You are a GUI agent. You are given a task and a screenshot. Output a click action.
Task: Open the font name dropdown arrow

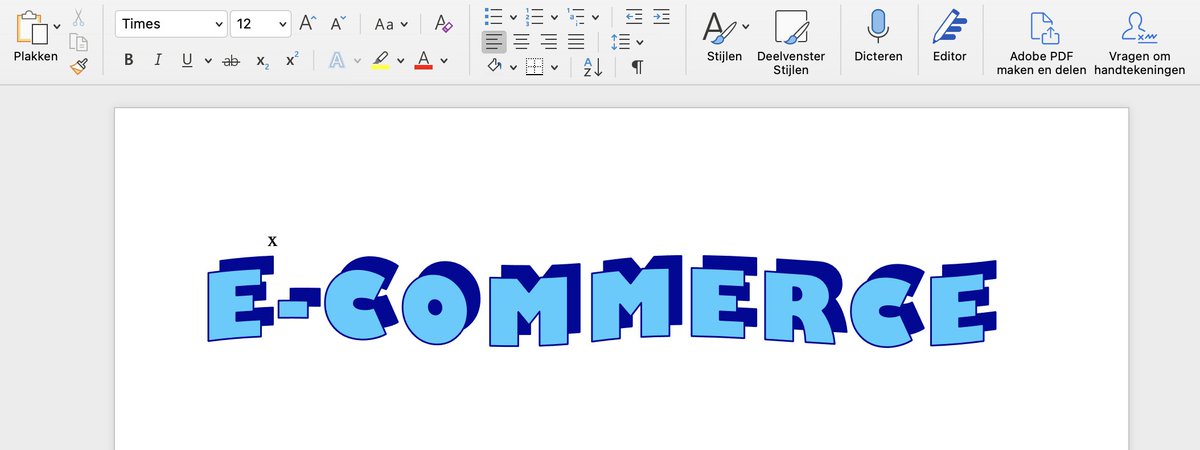(218, 24)
